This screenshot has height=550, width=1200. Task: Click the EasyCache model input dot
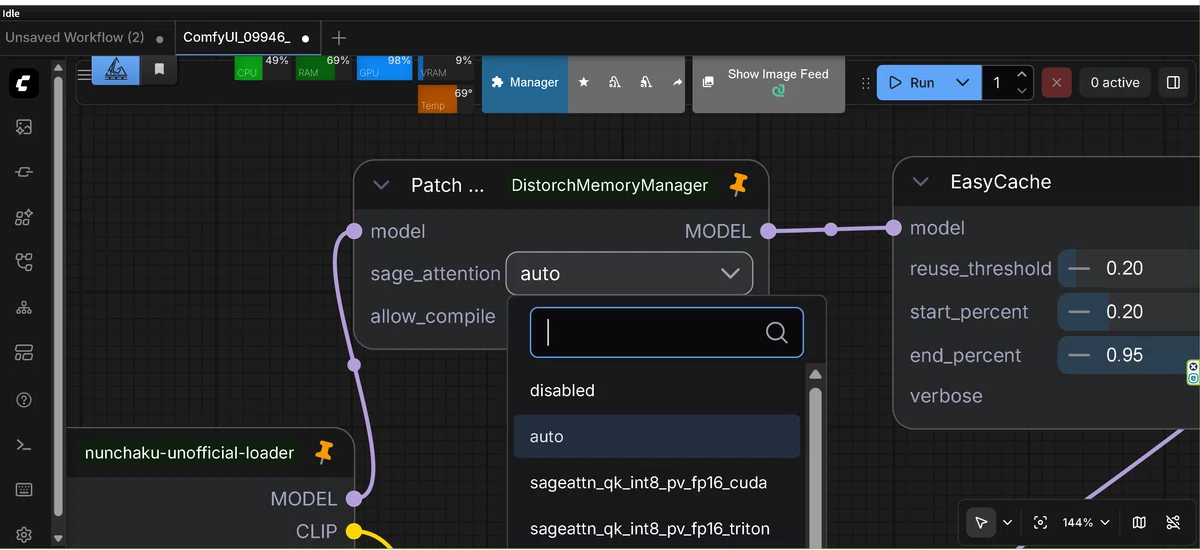tap(894, 228)
